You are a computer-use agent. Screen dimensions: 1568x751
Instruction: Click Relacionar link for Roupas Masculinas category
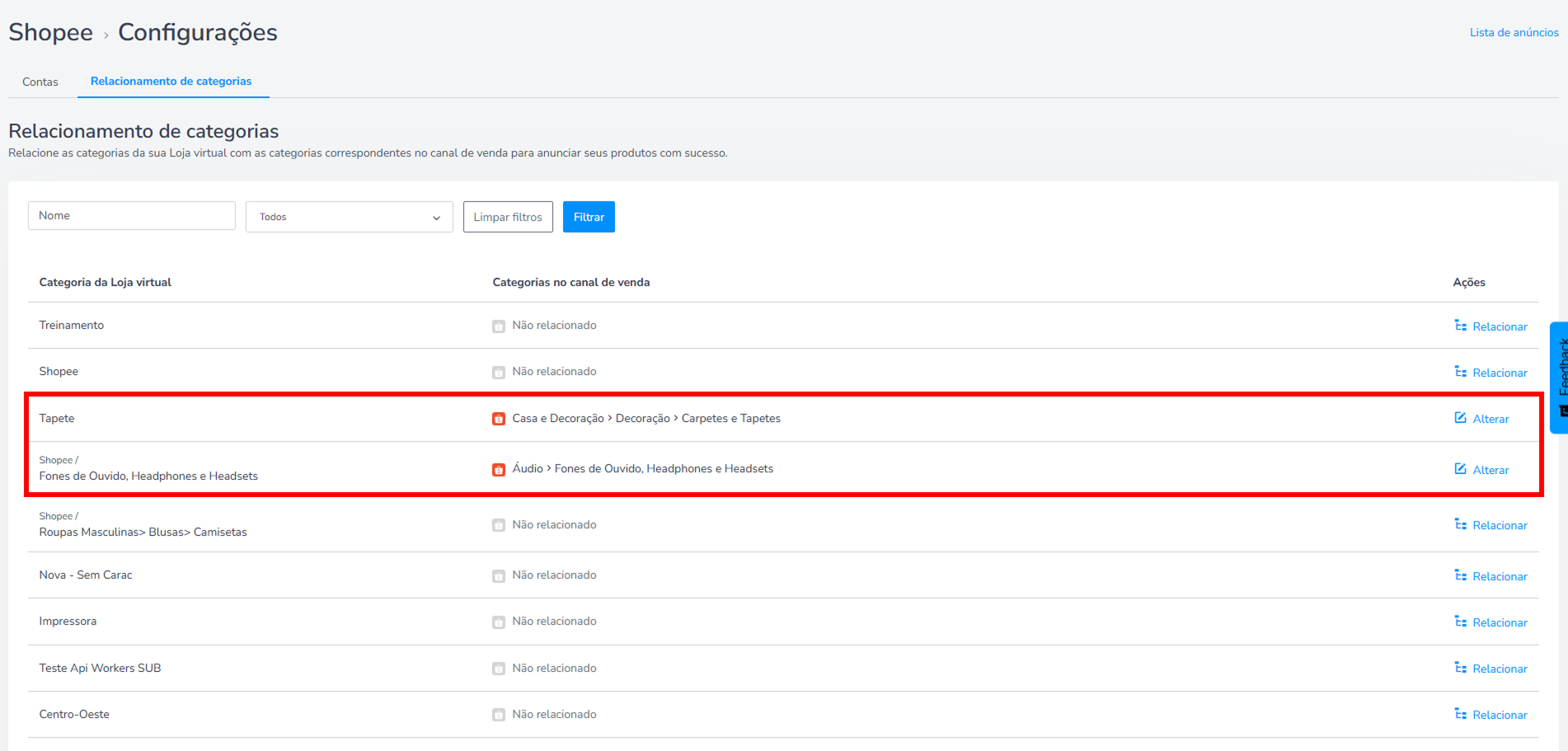point(1500,525)
